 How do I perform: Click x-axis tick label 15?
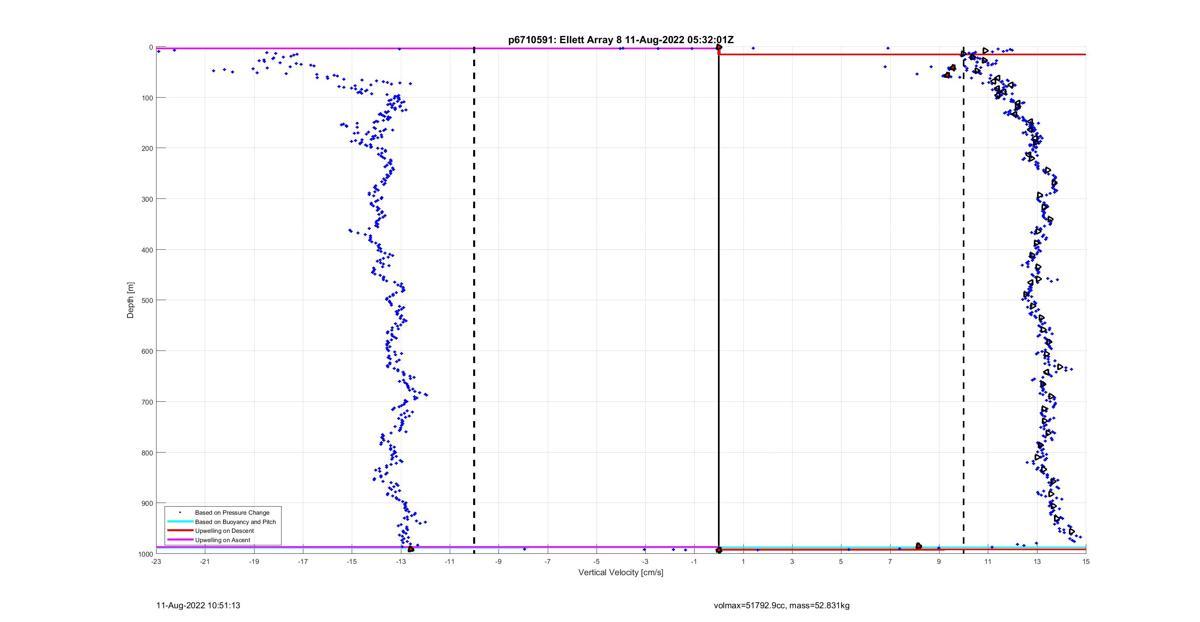[1085, 561]
